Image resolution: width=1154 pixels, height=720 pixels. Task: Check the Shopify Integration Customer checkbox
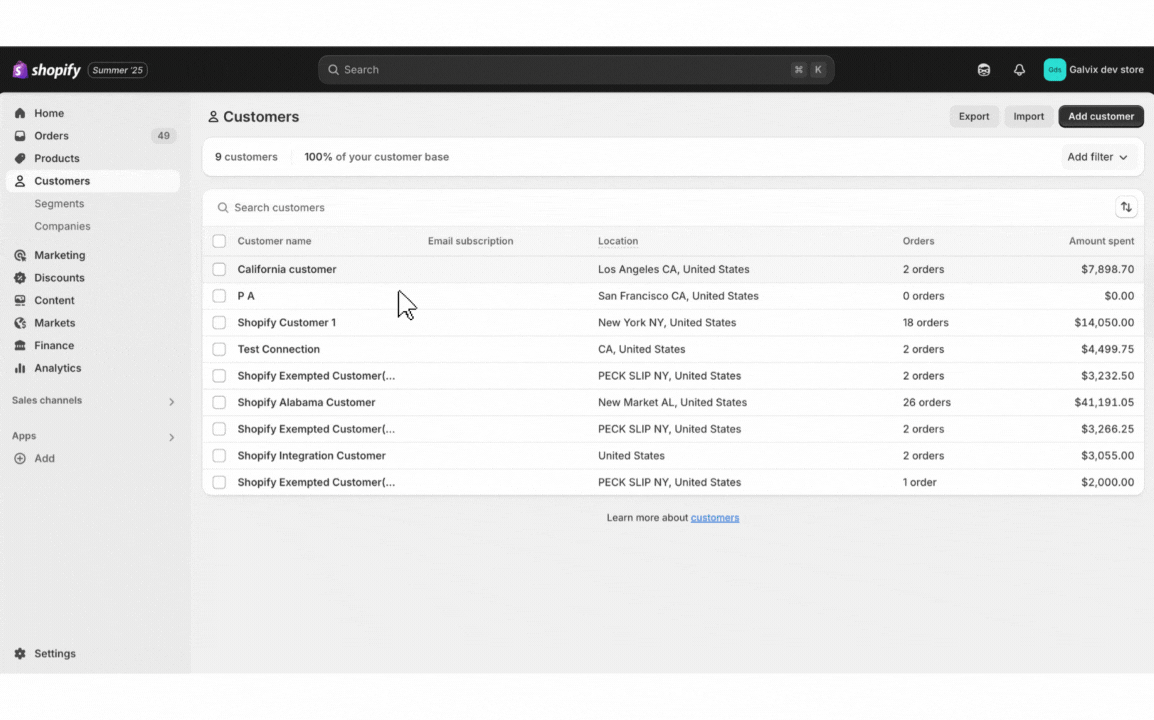pyautogui.click(x=219, y=456)
